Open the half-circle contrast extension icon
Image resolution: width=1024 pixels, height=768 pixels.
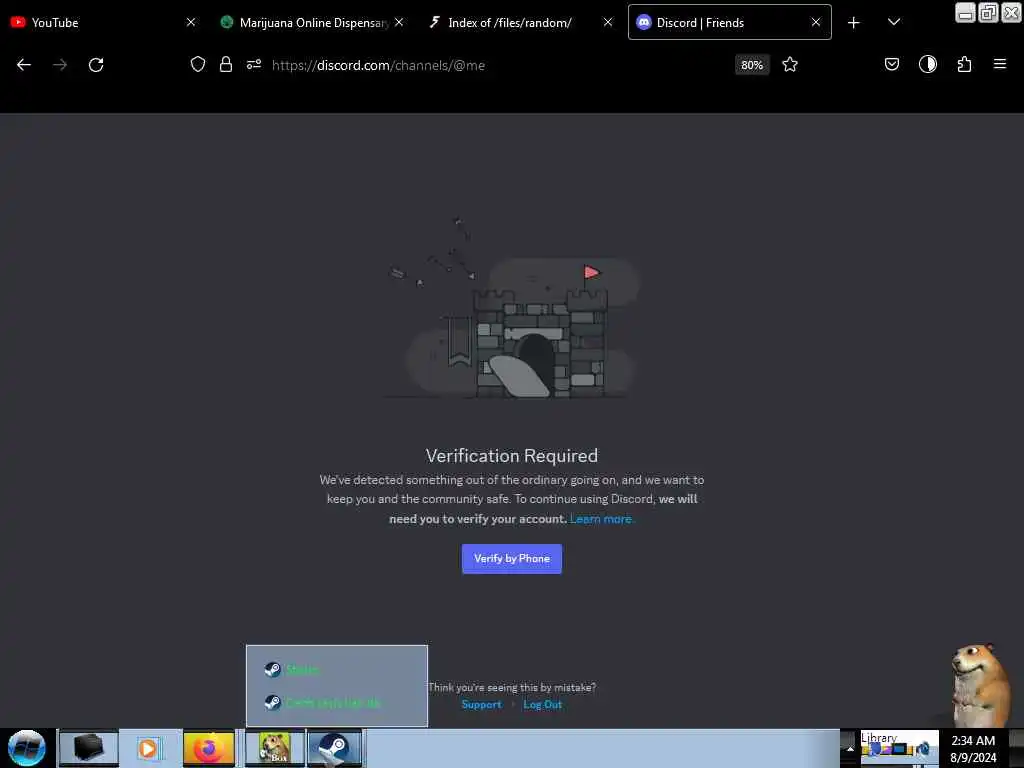point(927,64)
